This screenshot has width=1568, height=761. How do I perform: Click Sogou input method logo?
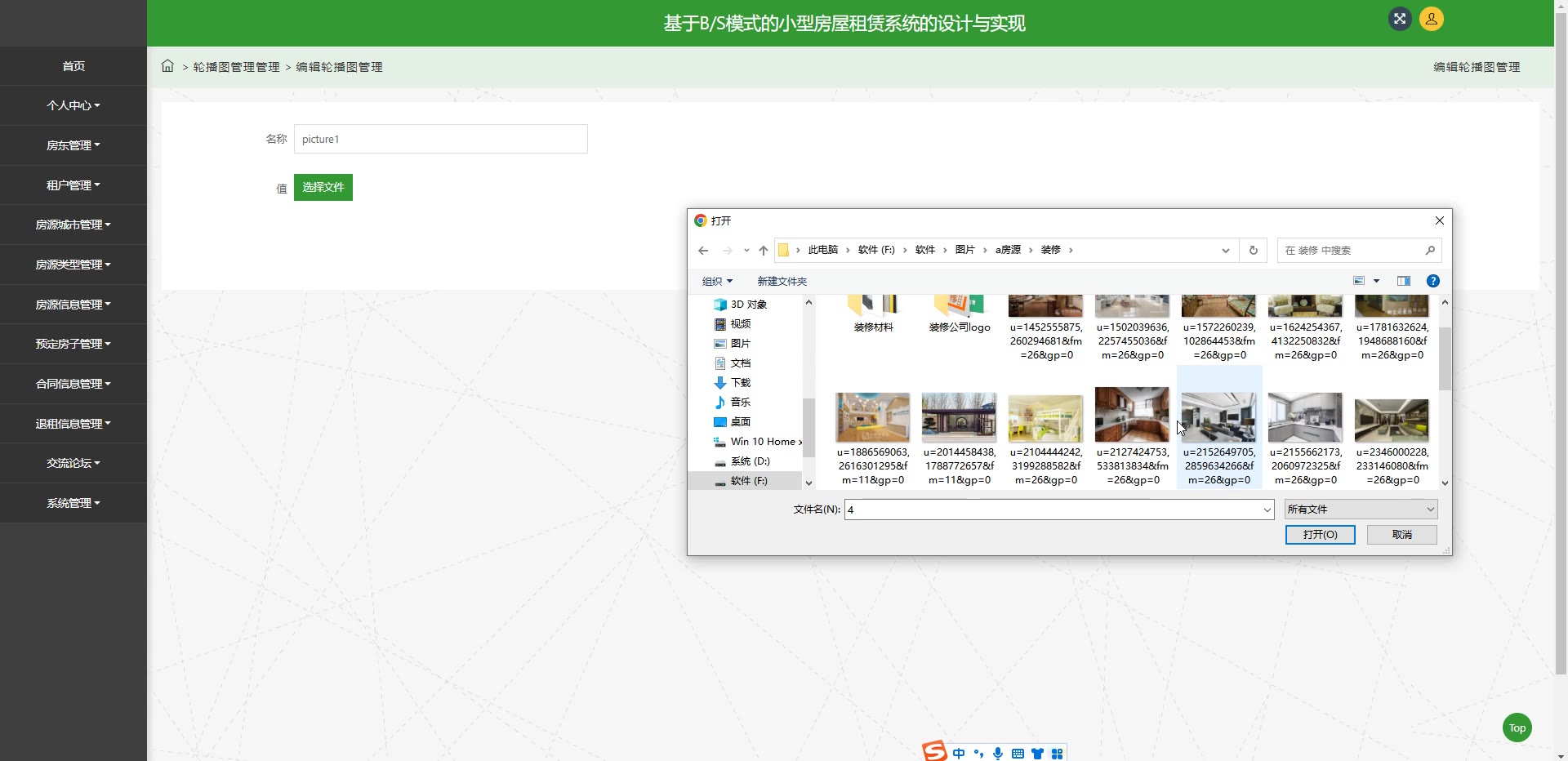pyautogui.click(x=934, y=751)
